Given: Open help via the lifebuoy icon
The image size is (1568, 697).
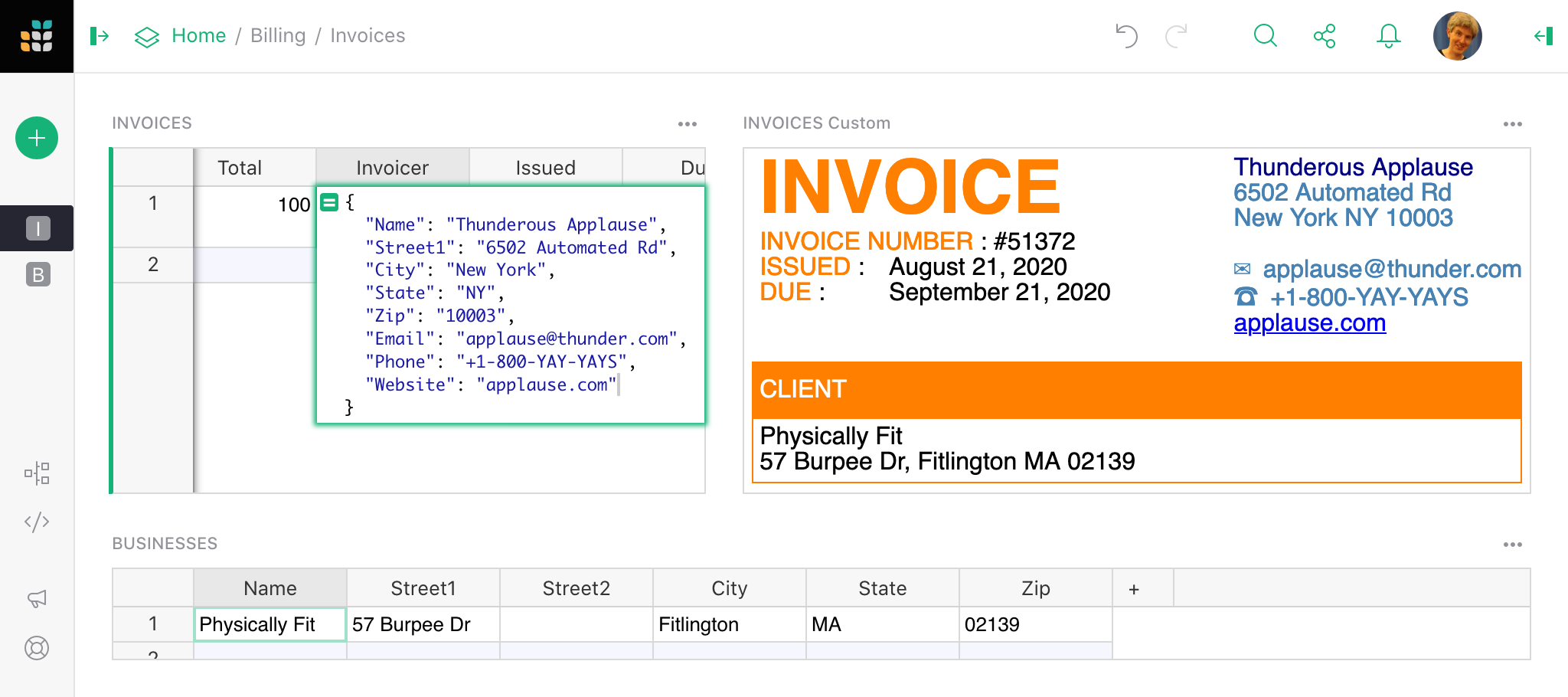Looking at the screenshot, I should coord(36,648).
